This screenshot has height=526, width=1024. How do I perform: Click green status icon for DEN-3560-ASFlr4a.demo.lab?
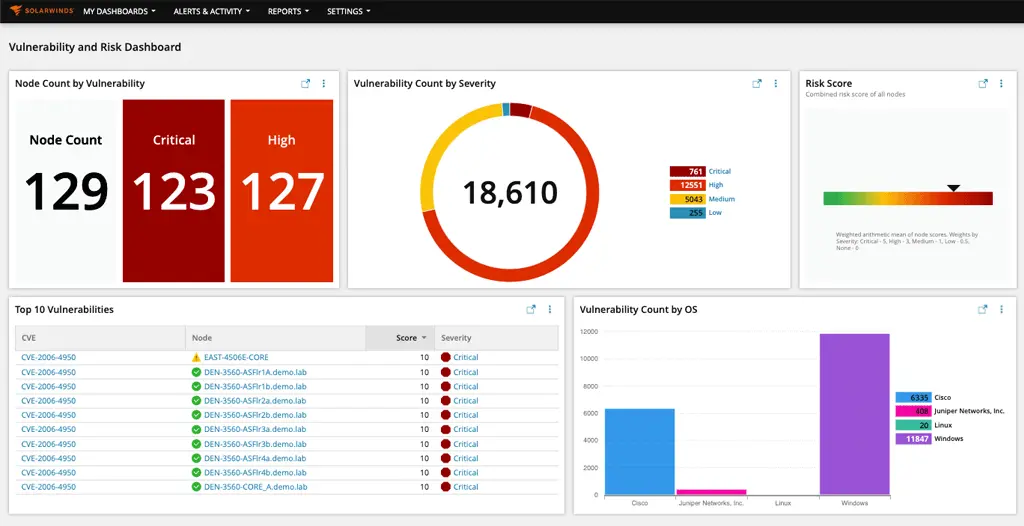tap(196, 458)
